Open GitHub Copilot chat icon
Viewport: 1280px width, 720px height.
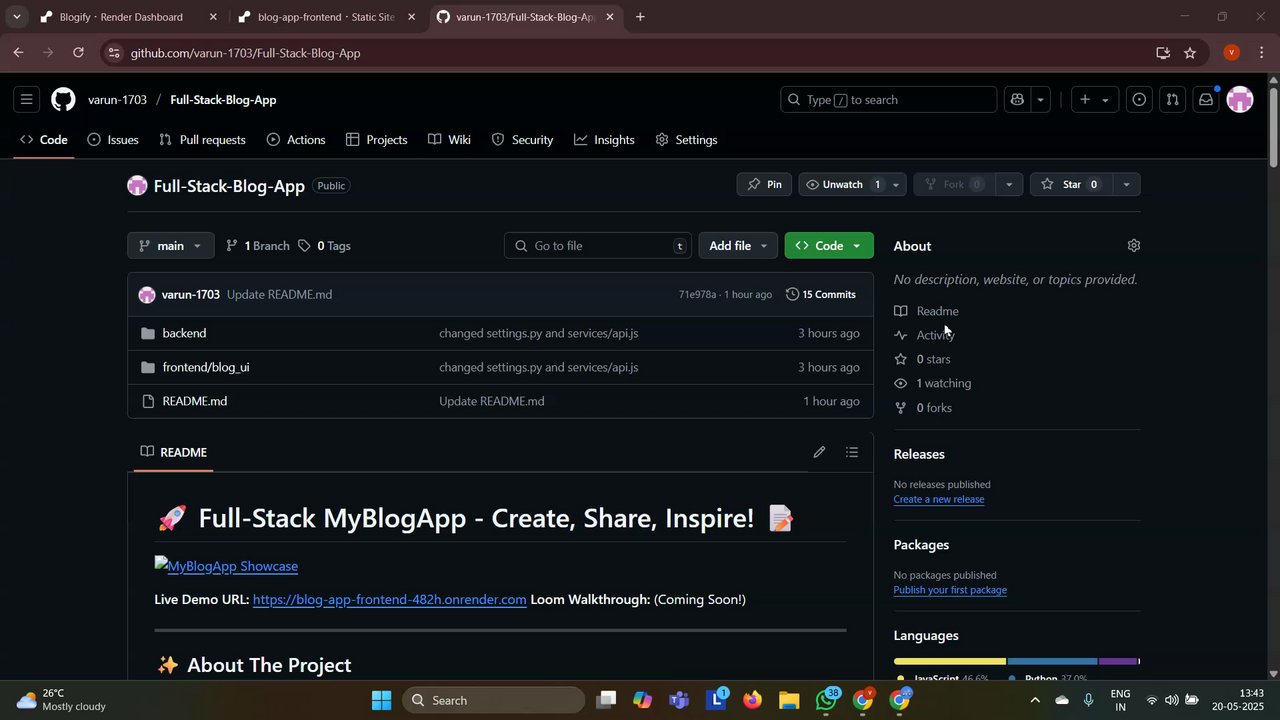click(1017, 100)
